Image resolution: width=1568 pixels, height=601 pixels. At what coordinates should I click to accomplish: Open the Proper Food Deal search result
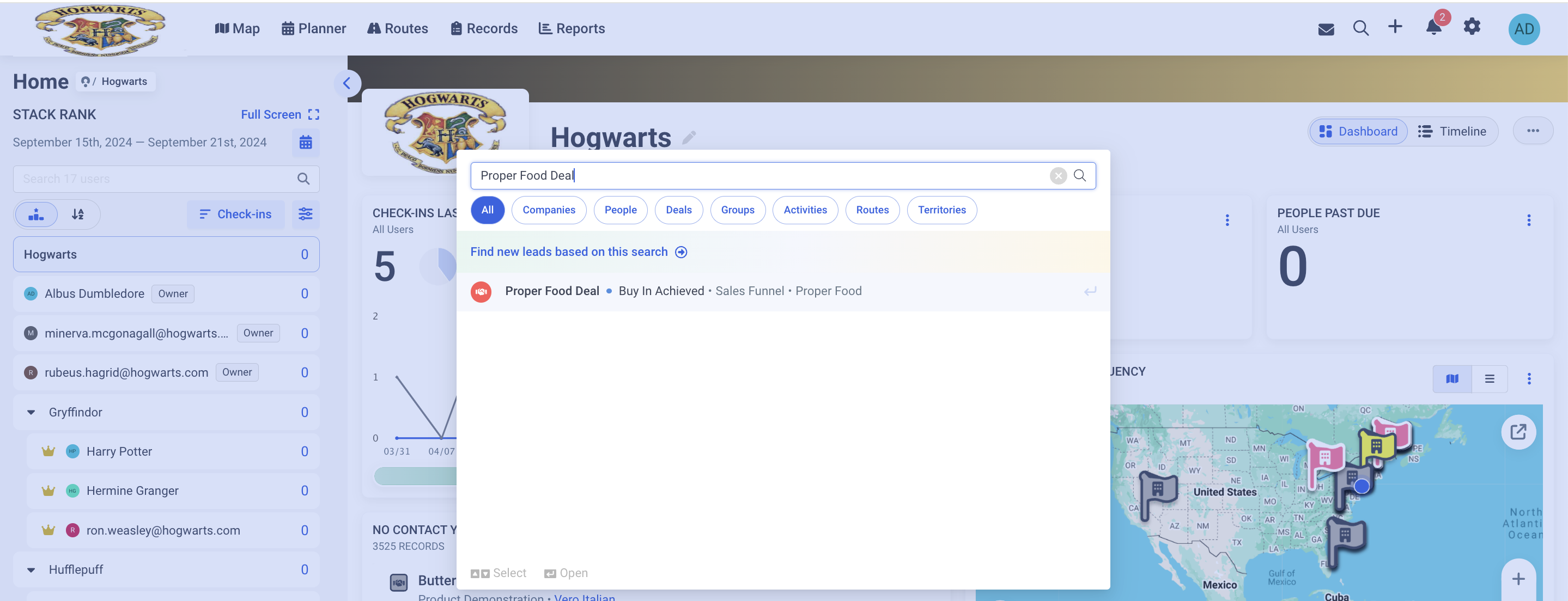(x=783, y=291)
